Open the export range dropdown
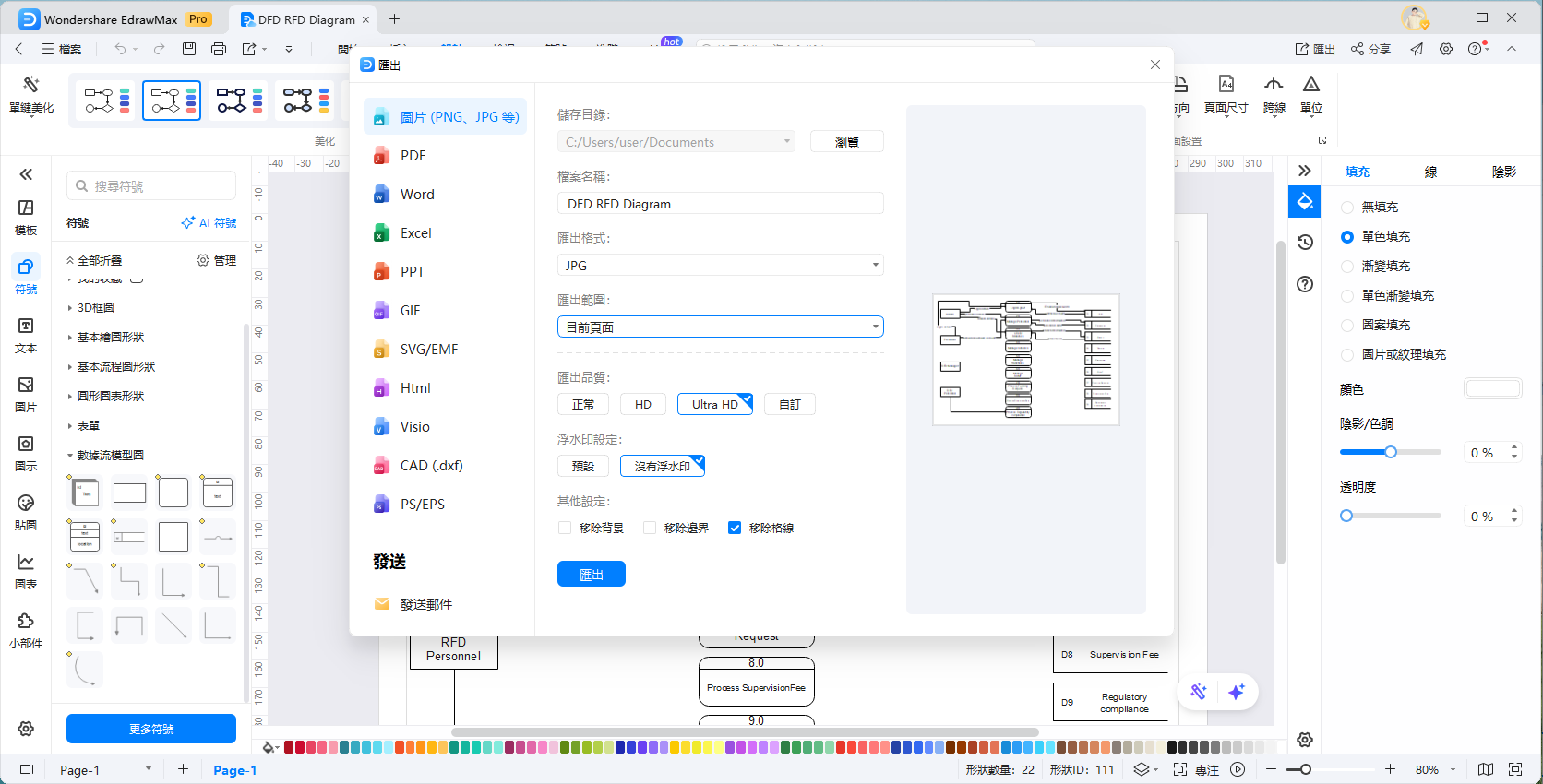 pyautogui.click(x=721, y=327)
